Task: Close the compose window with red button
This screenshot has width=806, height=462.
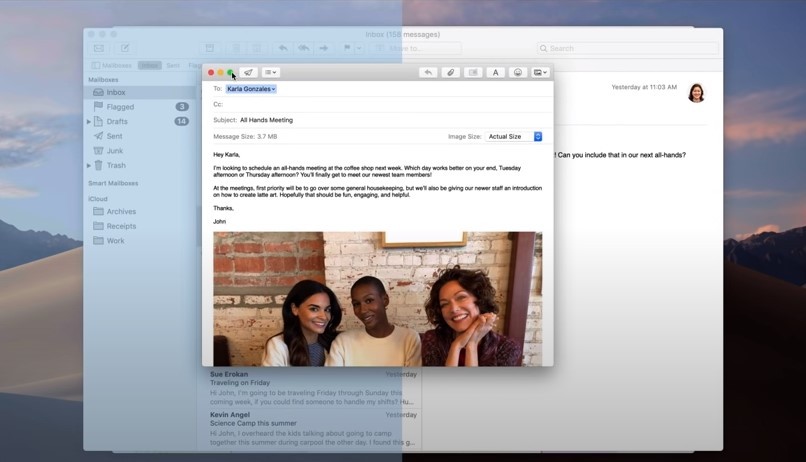Action: pyautogui.click(x=211, y=72)
